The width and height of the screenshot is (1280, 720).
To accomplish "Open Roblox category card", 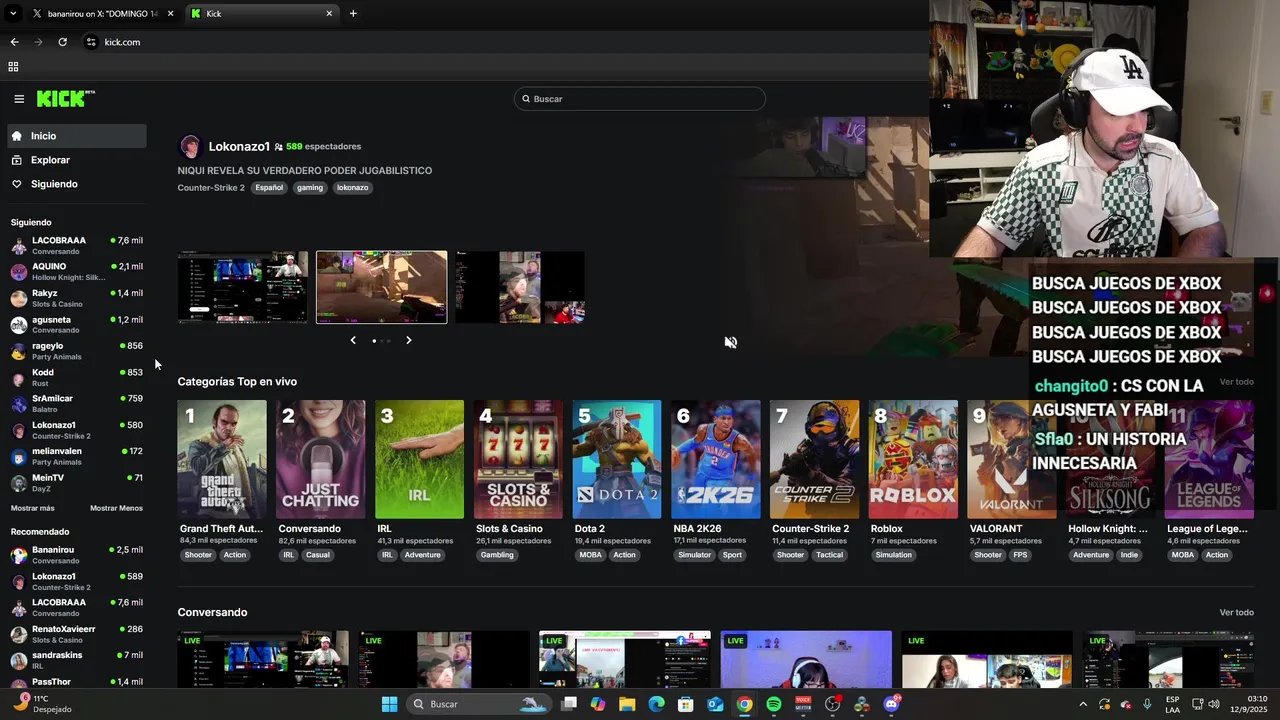I will (913, 459).
